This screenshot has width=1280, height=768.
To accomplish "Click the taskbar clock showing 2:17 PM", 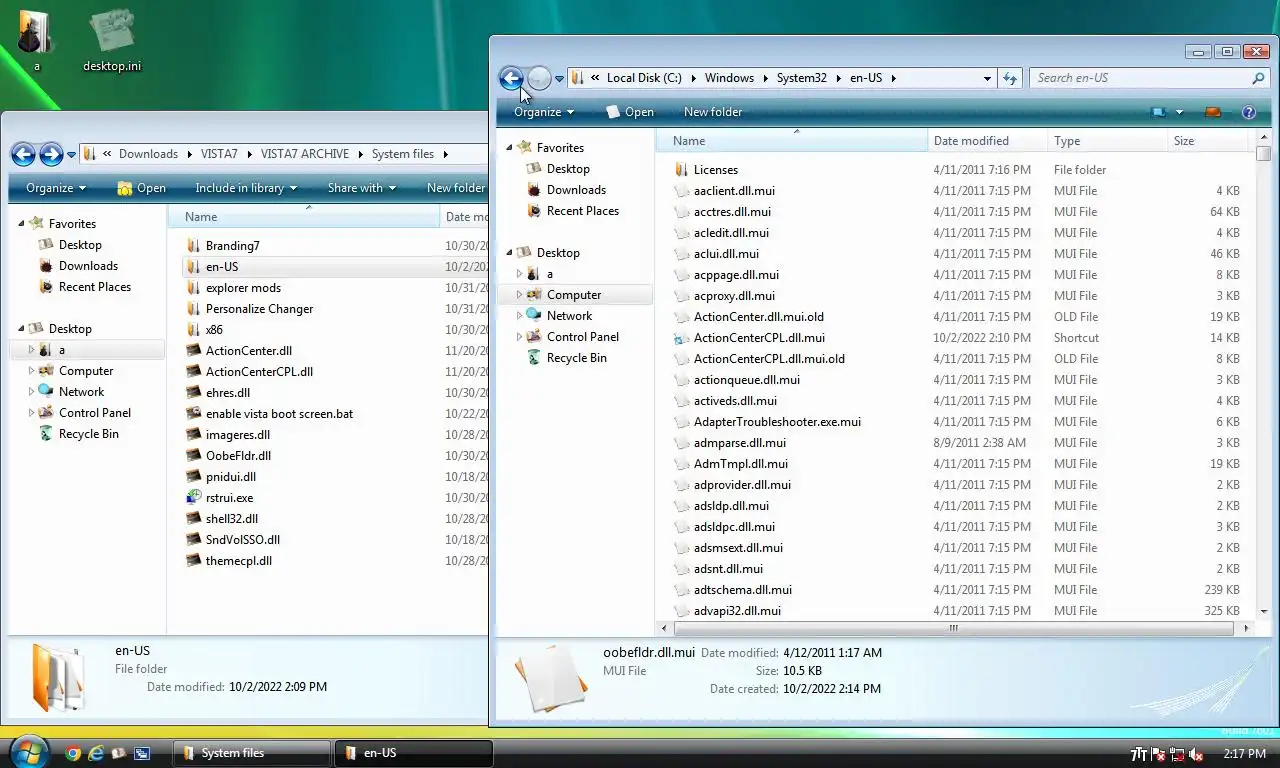I will pos(1244,754).
